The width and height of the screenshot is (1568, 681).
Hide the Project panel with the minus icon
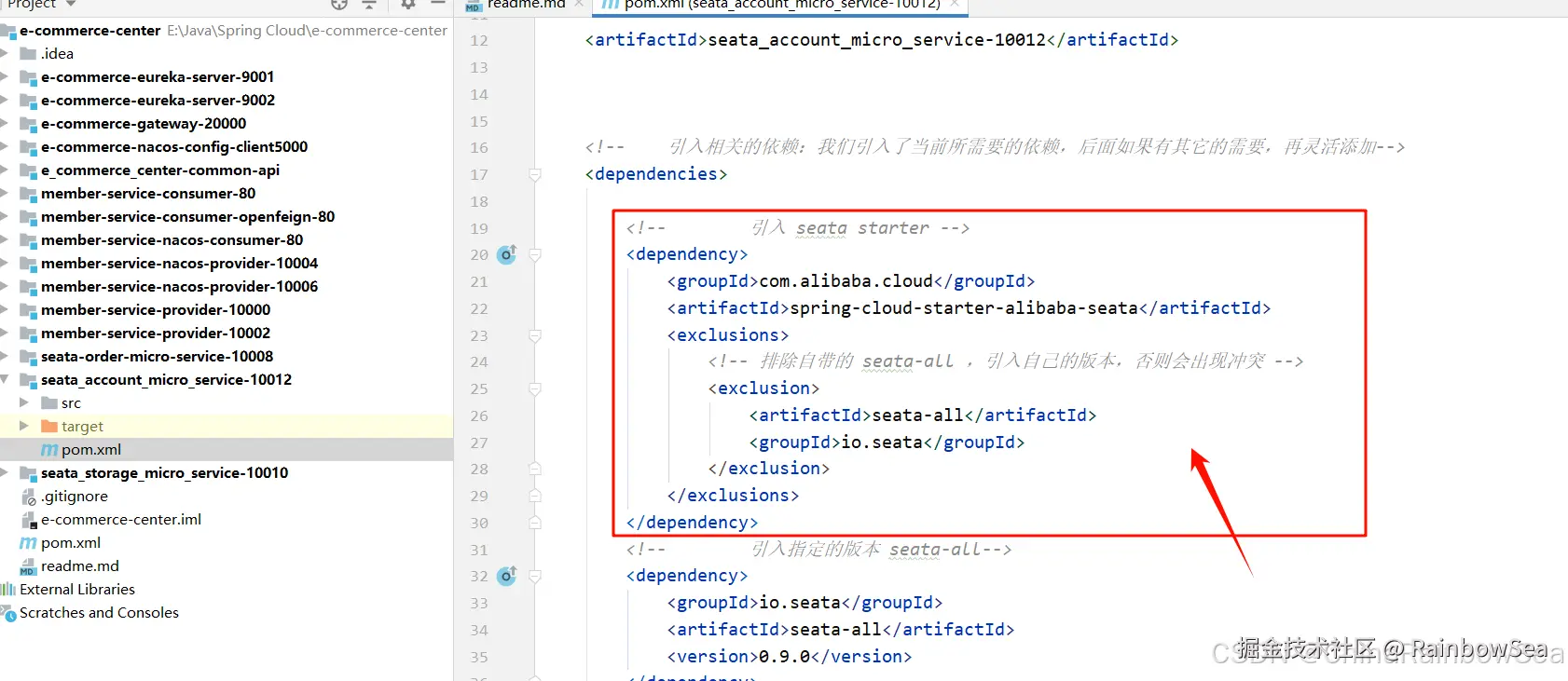coord(438,4)
